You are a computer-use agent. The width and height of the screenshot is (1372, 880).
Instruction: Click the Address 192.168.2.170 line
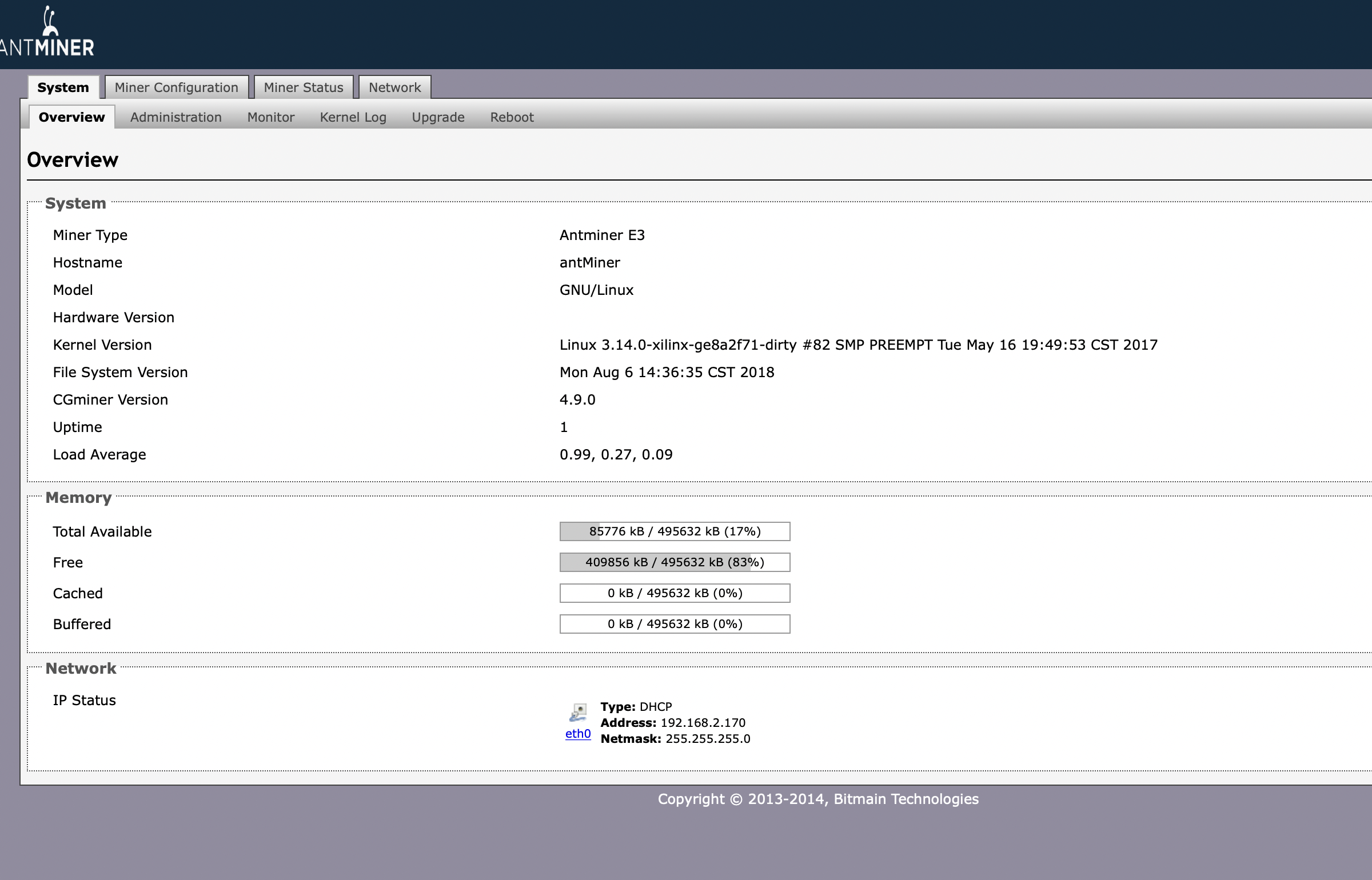[x=673, y=723]
